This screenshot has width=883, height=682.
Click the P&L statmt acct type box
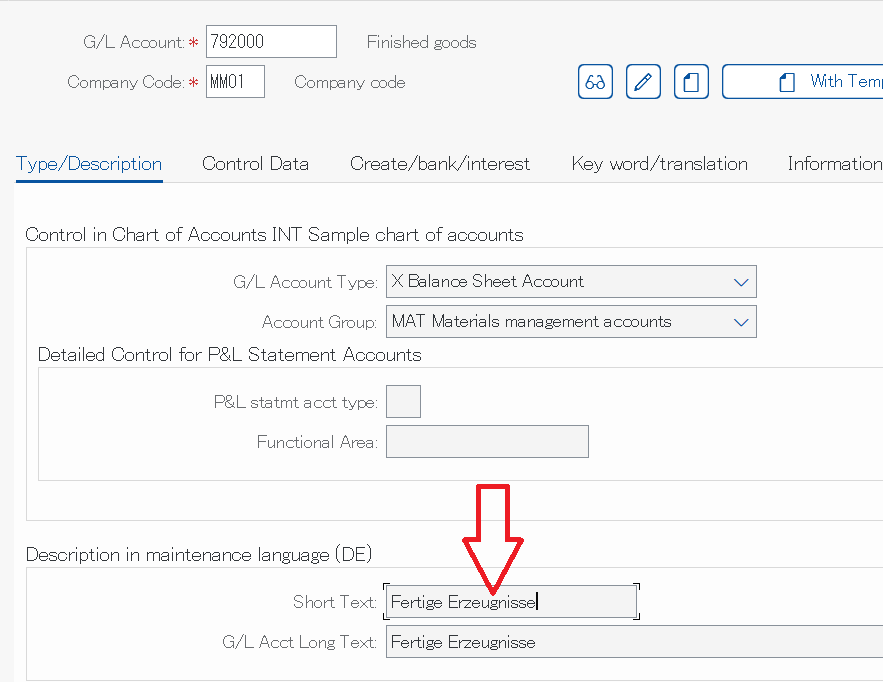pos(403,402)
